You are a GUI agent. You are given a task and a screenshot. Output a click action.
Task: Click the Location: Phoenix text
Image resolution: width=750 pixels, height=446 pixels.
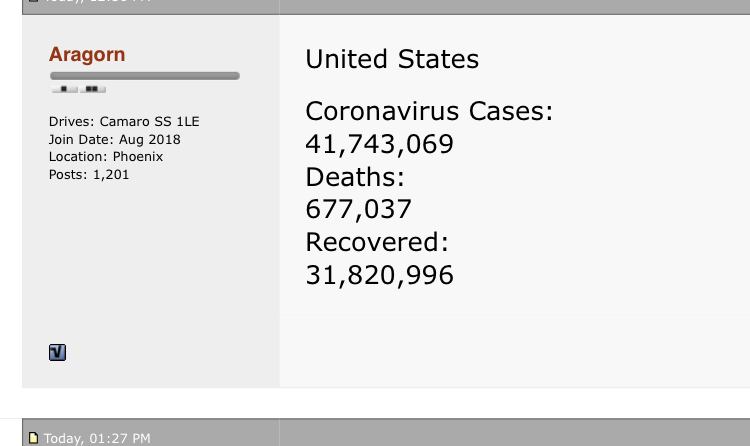coord(106,157)
